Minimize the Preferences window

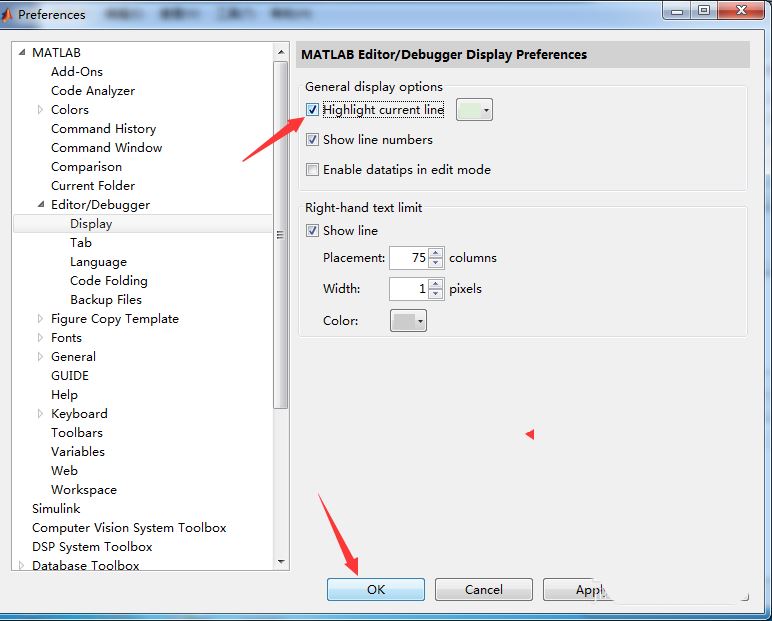pyautogui.click(x=677, y=10)
